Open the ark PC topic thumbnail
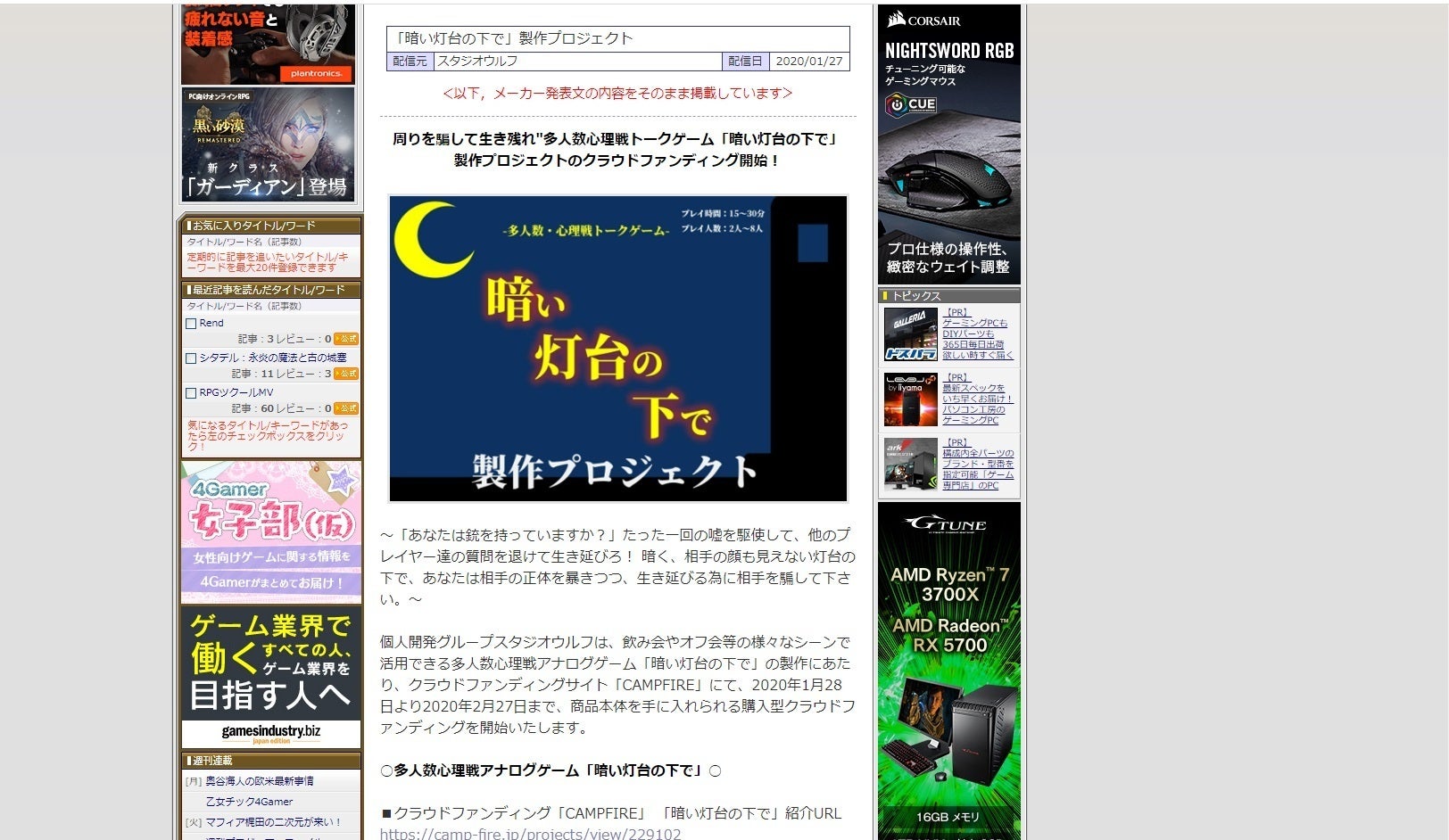 (910, 464)
